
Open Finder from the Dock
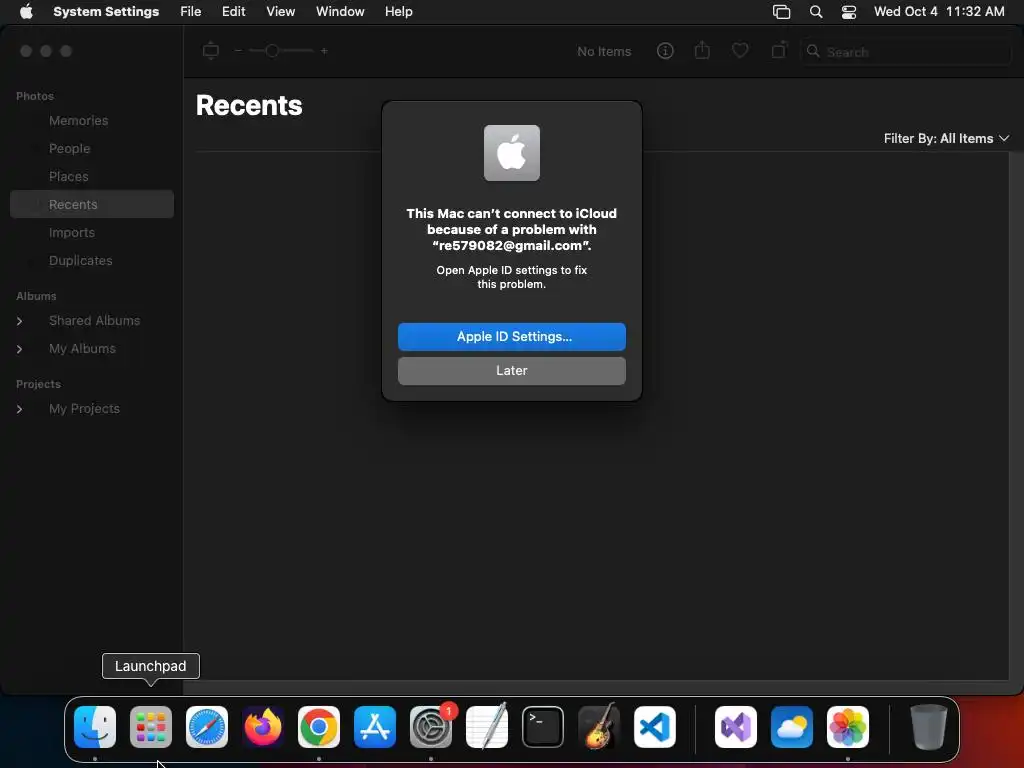(95, 727)
